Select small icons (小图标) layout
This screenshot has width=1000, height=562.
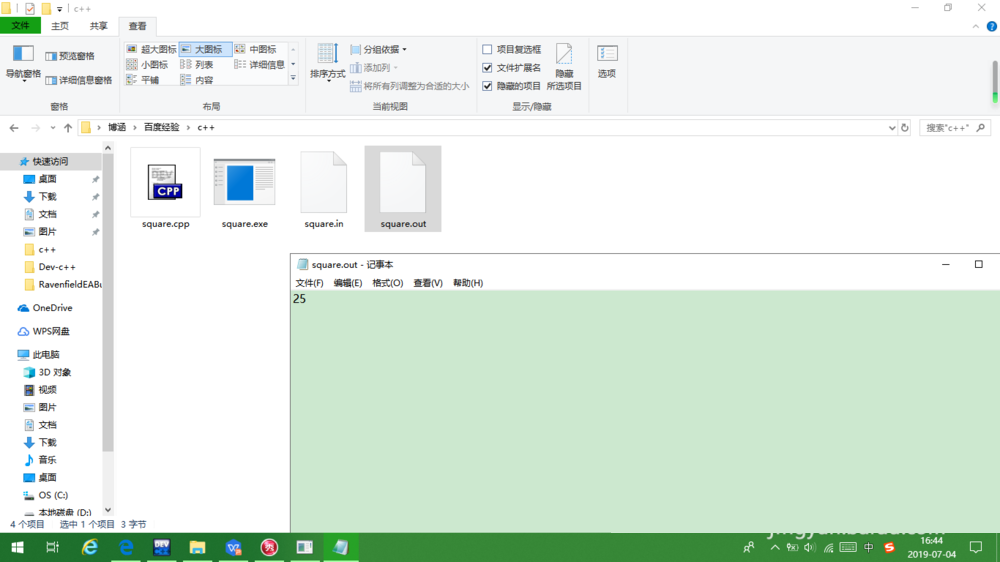[148, 64]
